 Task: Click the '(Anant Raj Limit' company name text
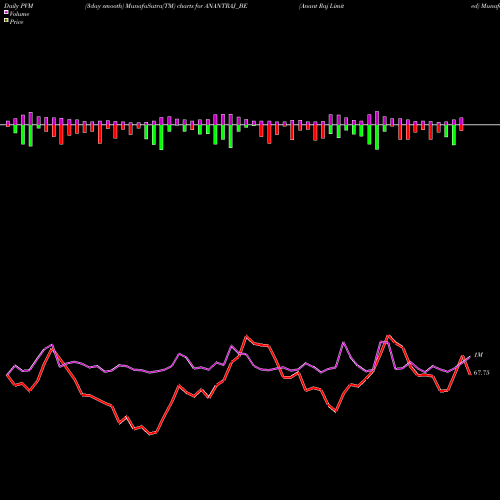coord(321,6)
